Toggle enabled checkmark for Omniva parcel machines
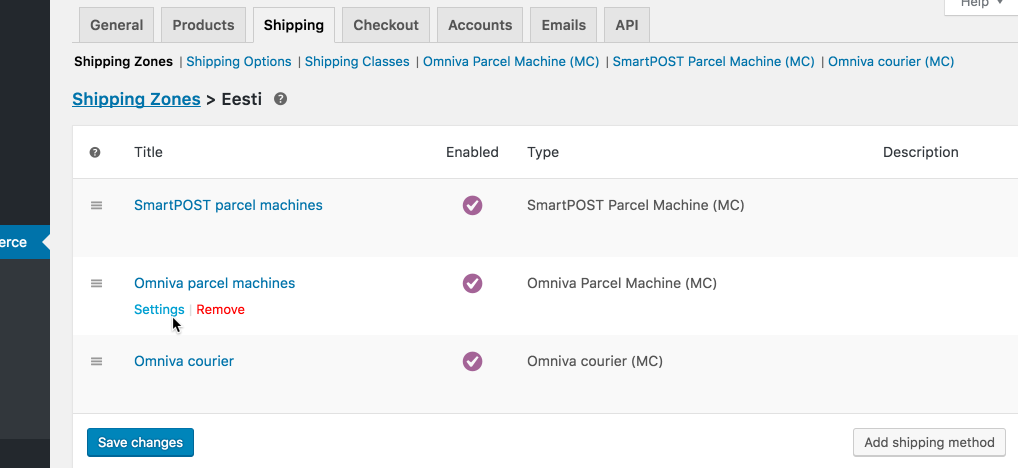 473,283
